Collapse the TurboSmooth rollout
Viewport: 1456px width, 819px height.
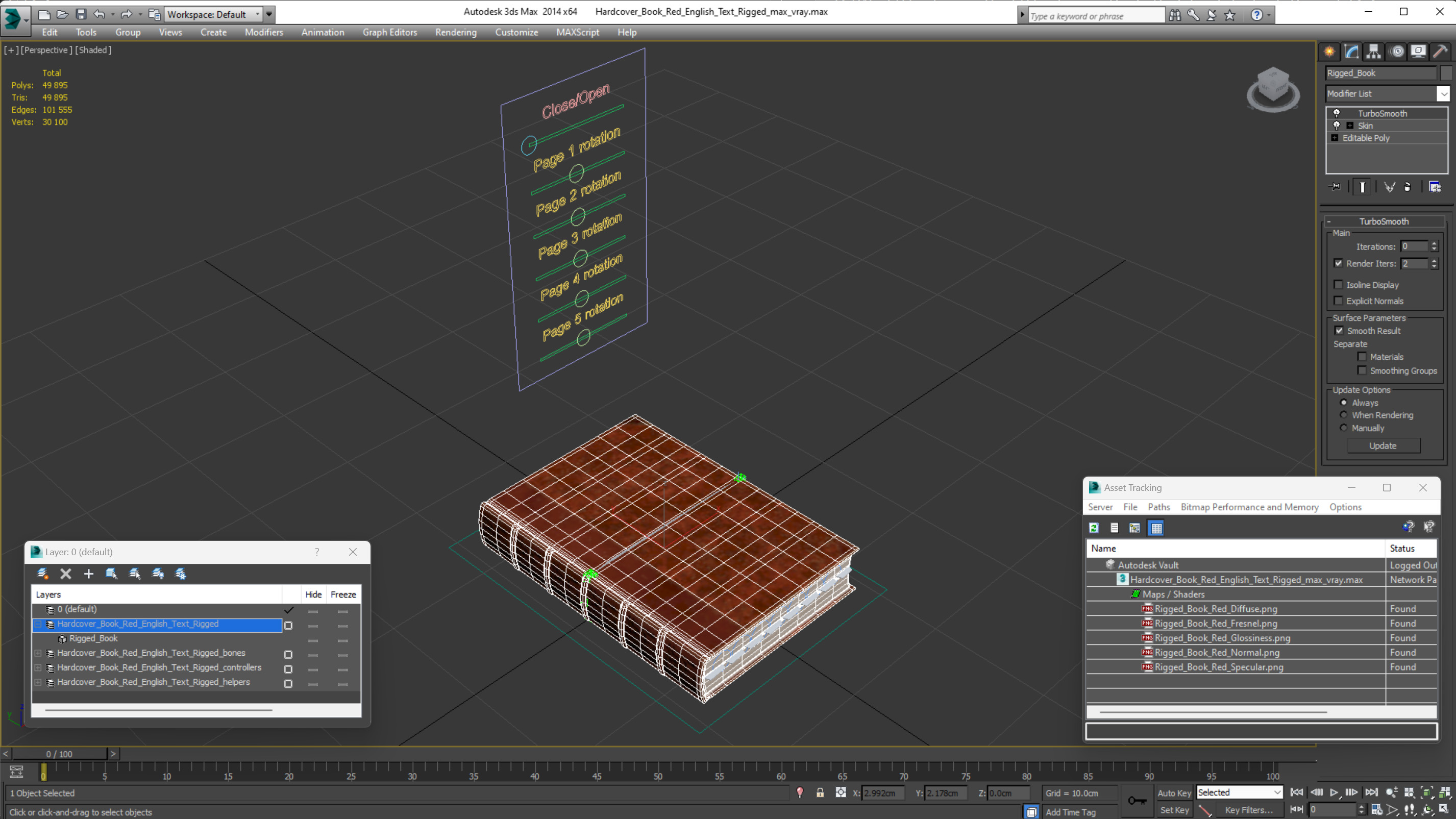pyautogui.click(x=1329, y=221)
